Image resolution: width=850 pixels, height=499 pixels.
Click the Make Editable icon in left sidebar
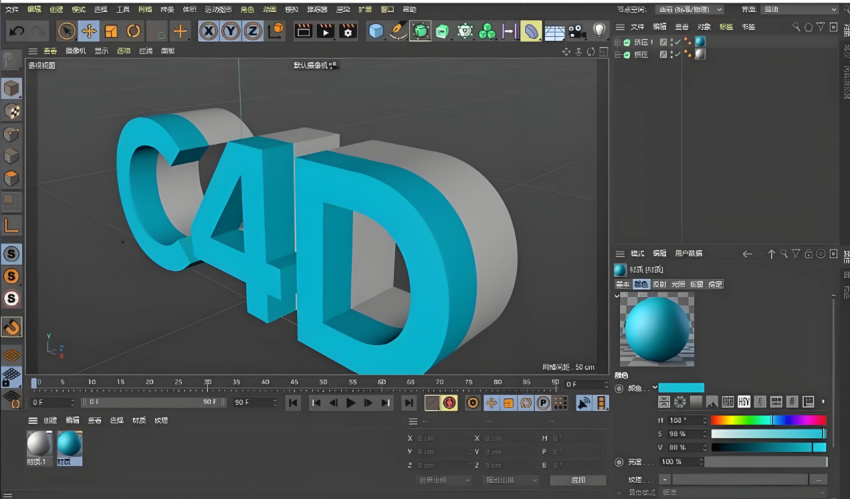(11, 61)
